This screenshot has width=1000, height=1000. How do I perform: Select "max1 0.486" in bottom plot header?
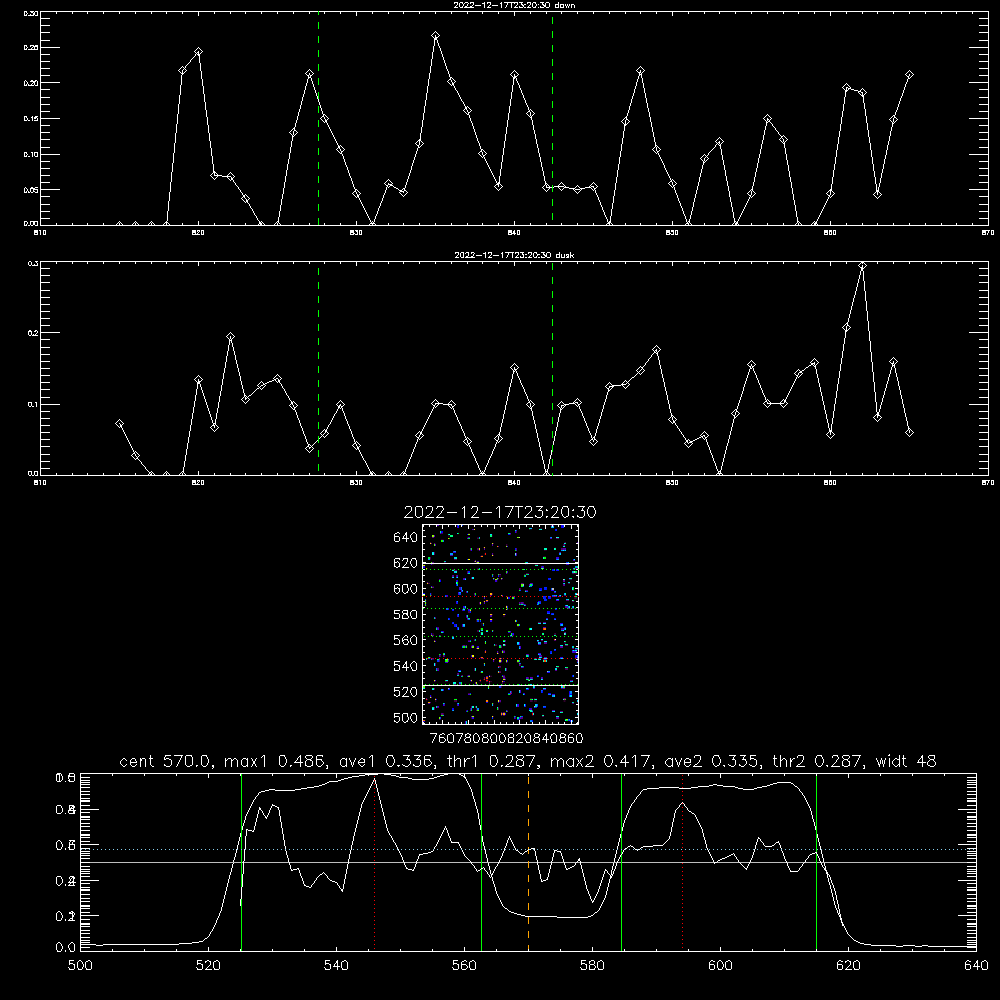pyautogui.click(x=276, y=761)
